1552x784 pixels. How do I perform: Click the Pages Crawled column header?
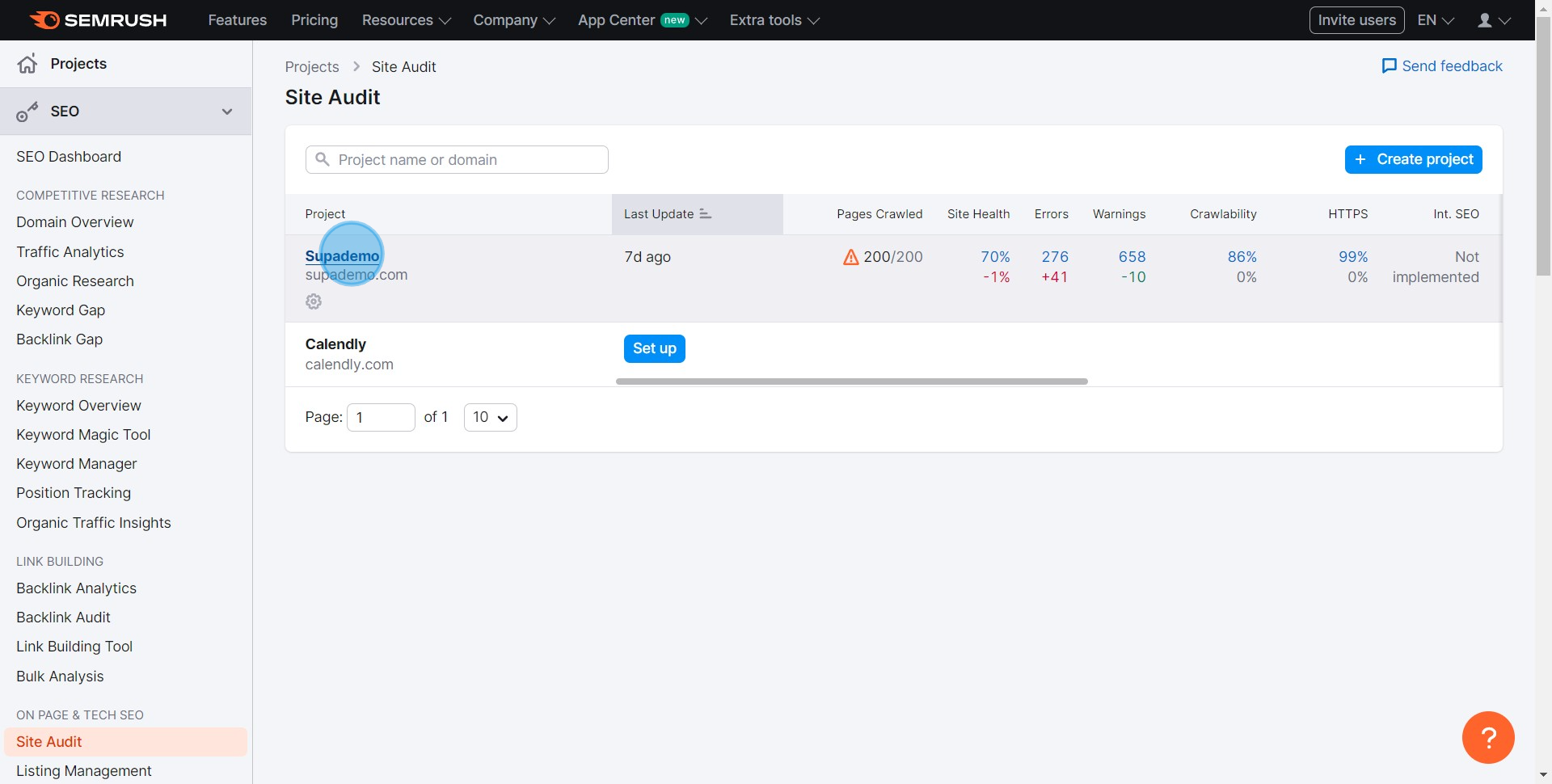pyautogui.click(x=879, y=214)
